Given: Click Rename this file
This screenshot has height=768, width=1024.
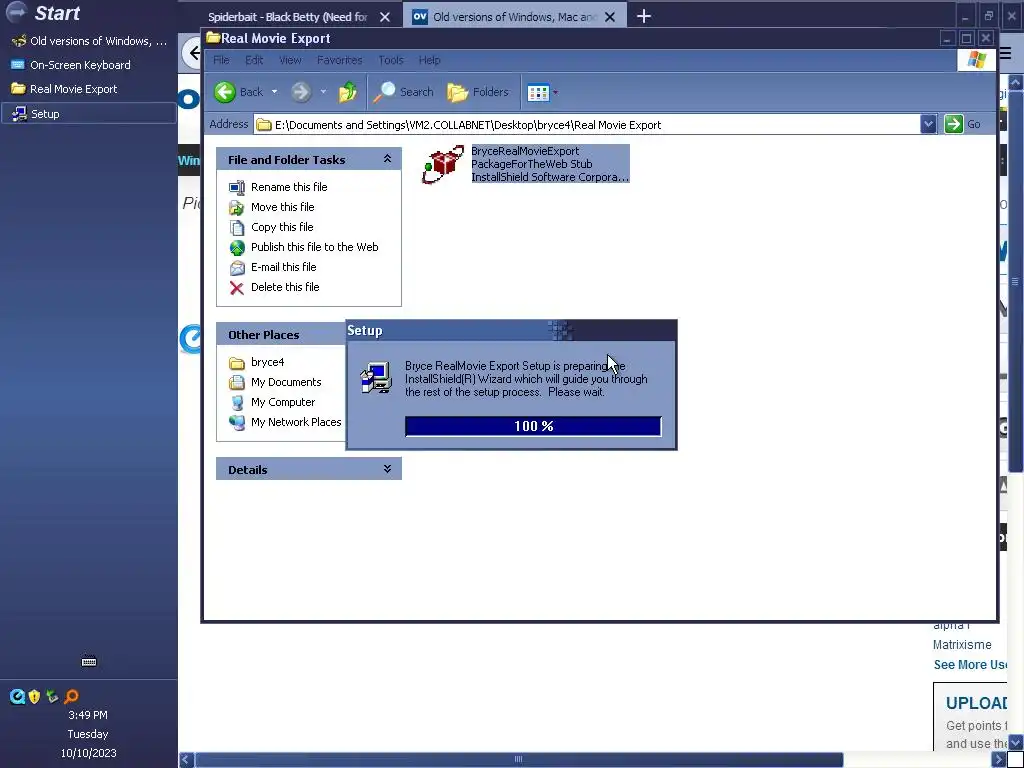Looking at the screenshot, I should pos(289,187).
